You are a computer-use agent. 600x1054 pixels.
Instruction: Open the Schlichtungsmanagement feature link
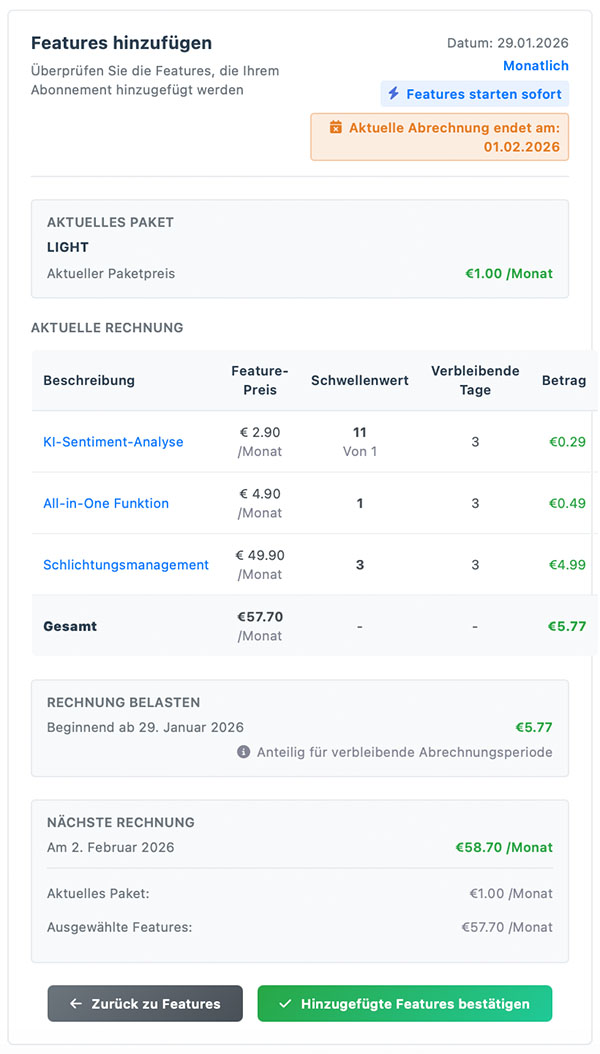126,565
